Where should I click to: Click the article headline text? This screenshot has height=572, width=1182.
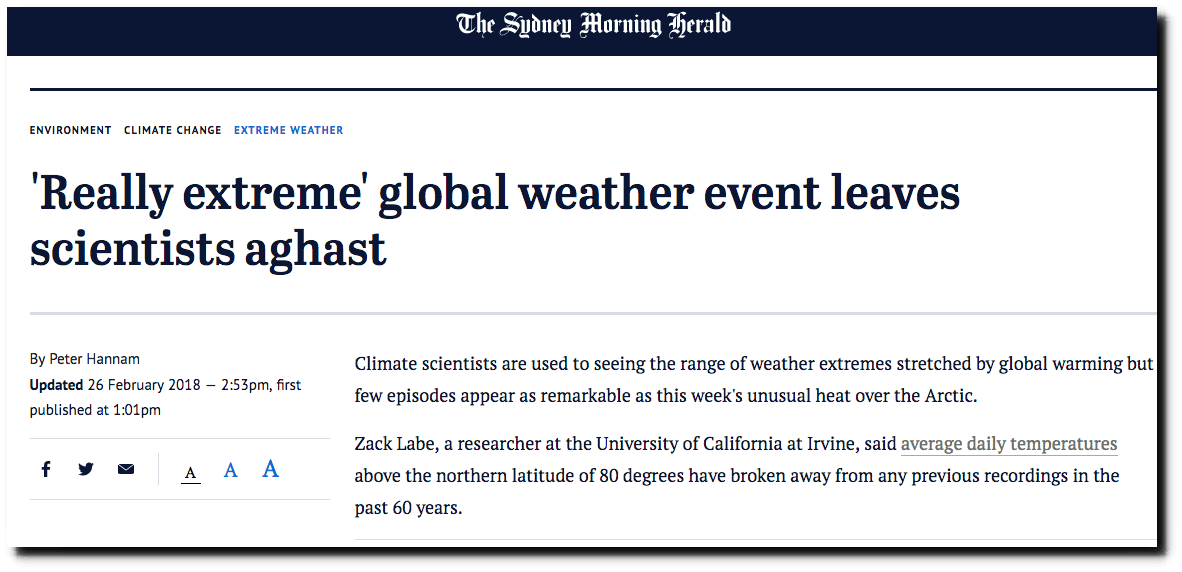[495, 221]
